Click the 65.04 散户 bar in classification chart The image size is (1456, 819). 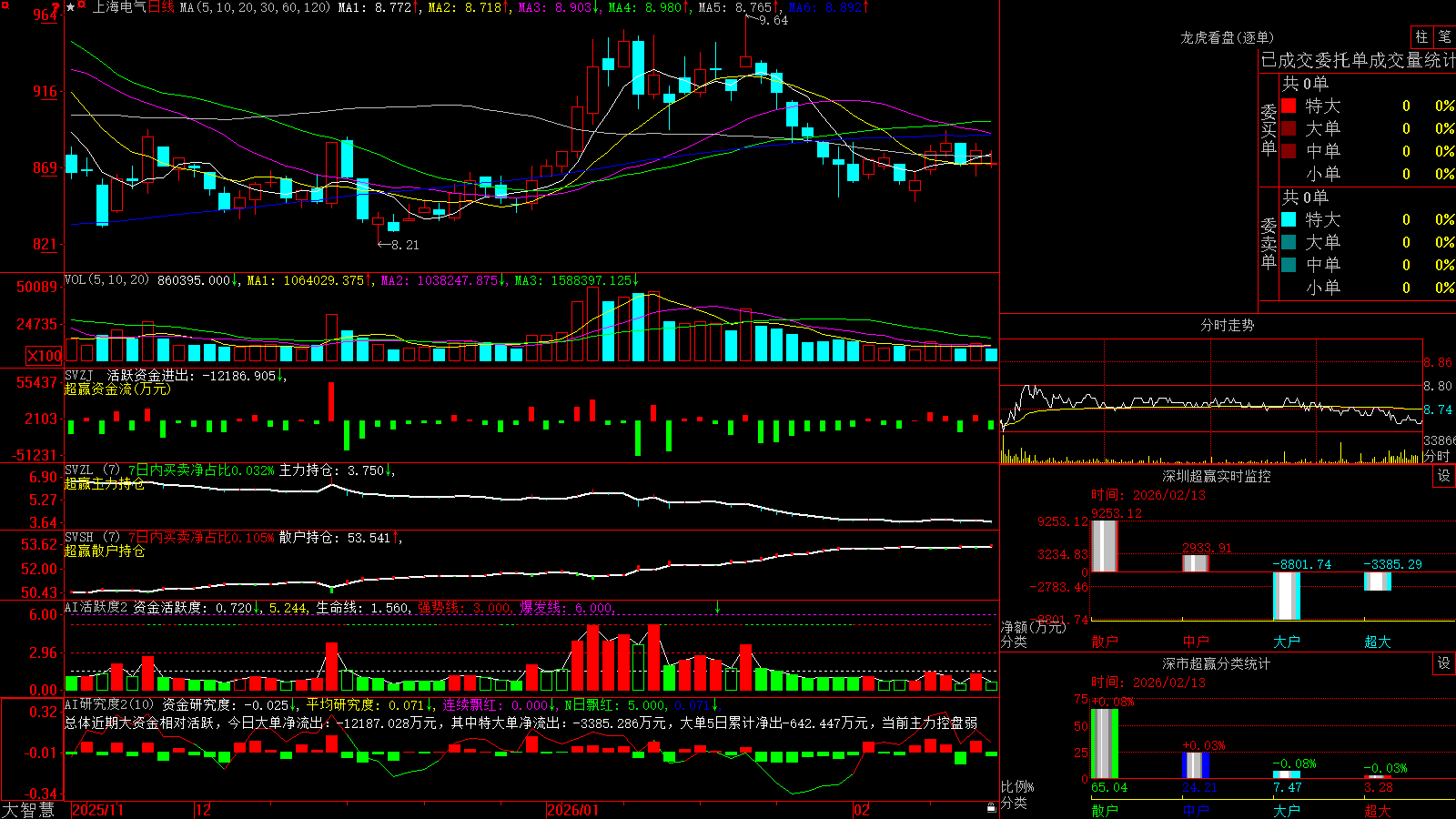1104,743
